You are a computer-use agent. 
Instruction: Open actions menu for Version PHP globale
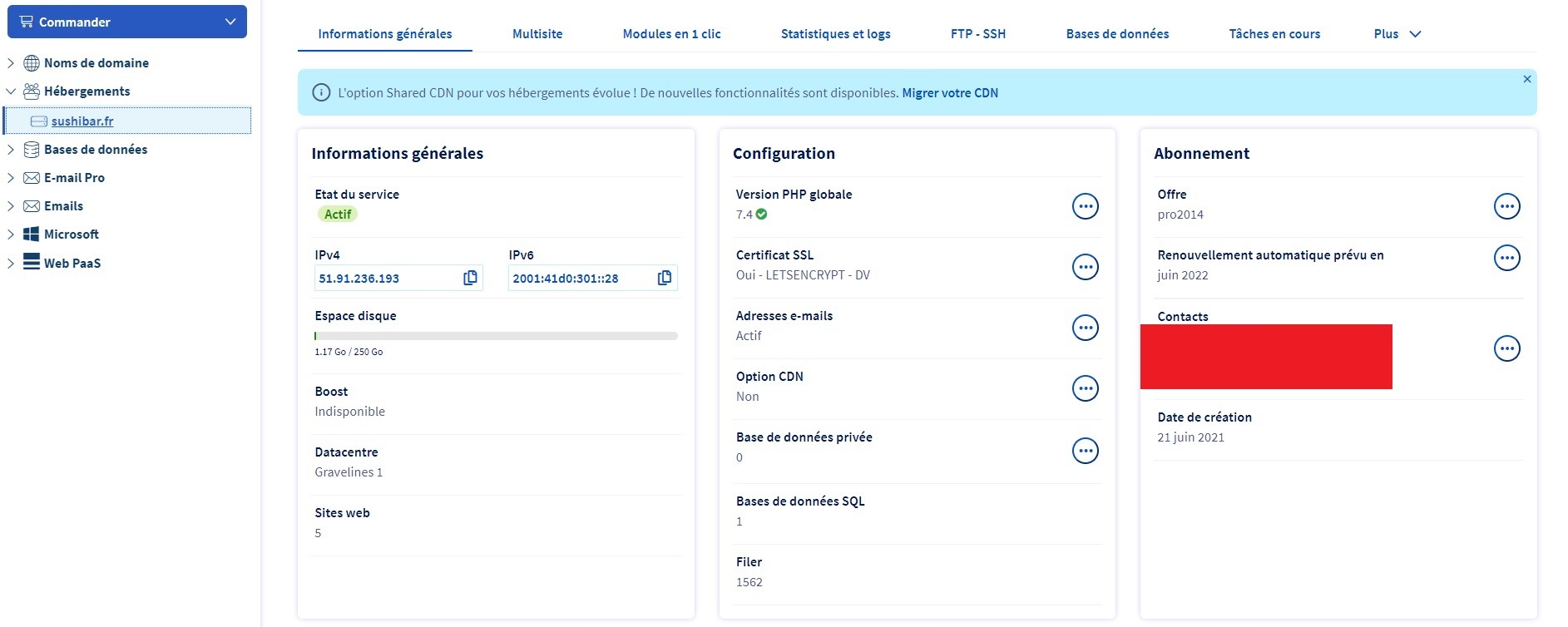(x=1085, y=206)
